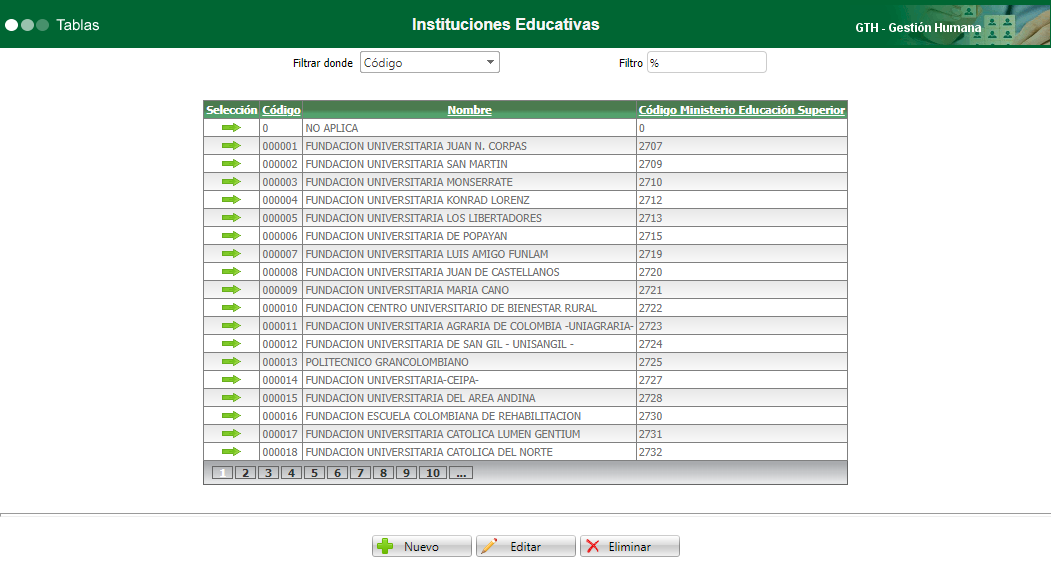Screen dimensions: 1051x565
Task: Go to page 3 of results
Action: tap(268, 473)
